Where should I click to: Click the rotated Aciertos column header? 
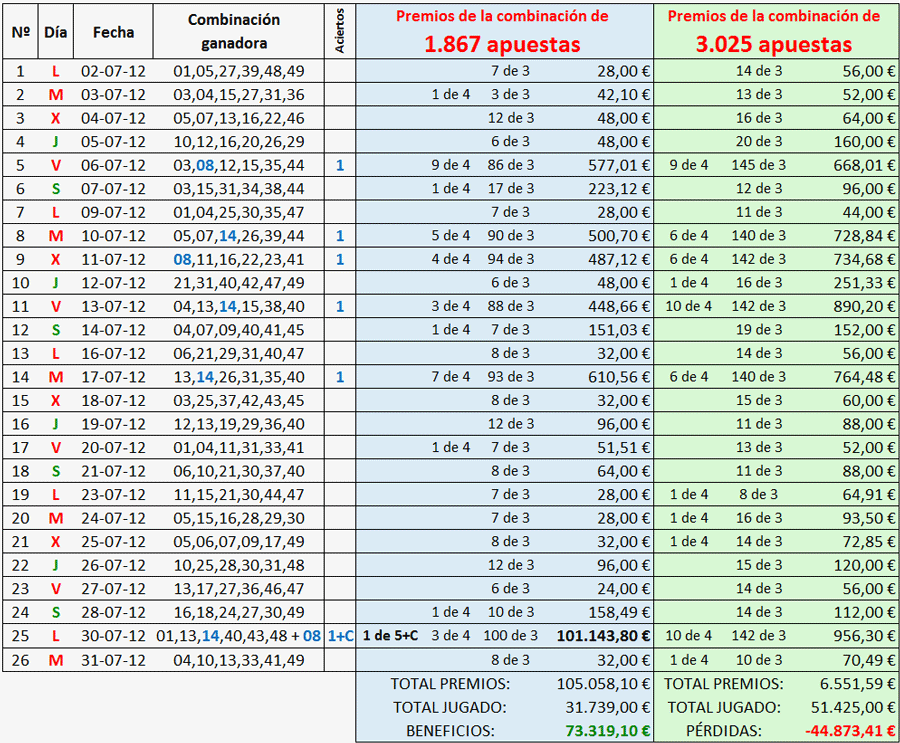point(340,32)
